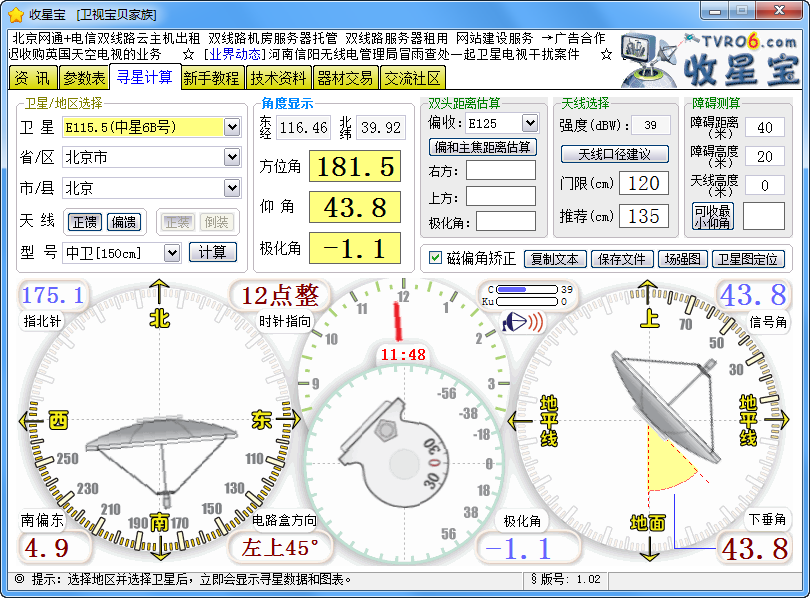Viewport: 810px width, 598px height.
Task: Click the 可收最小仰角 result box
Action: [764, 216]
